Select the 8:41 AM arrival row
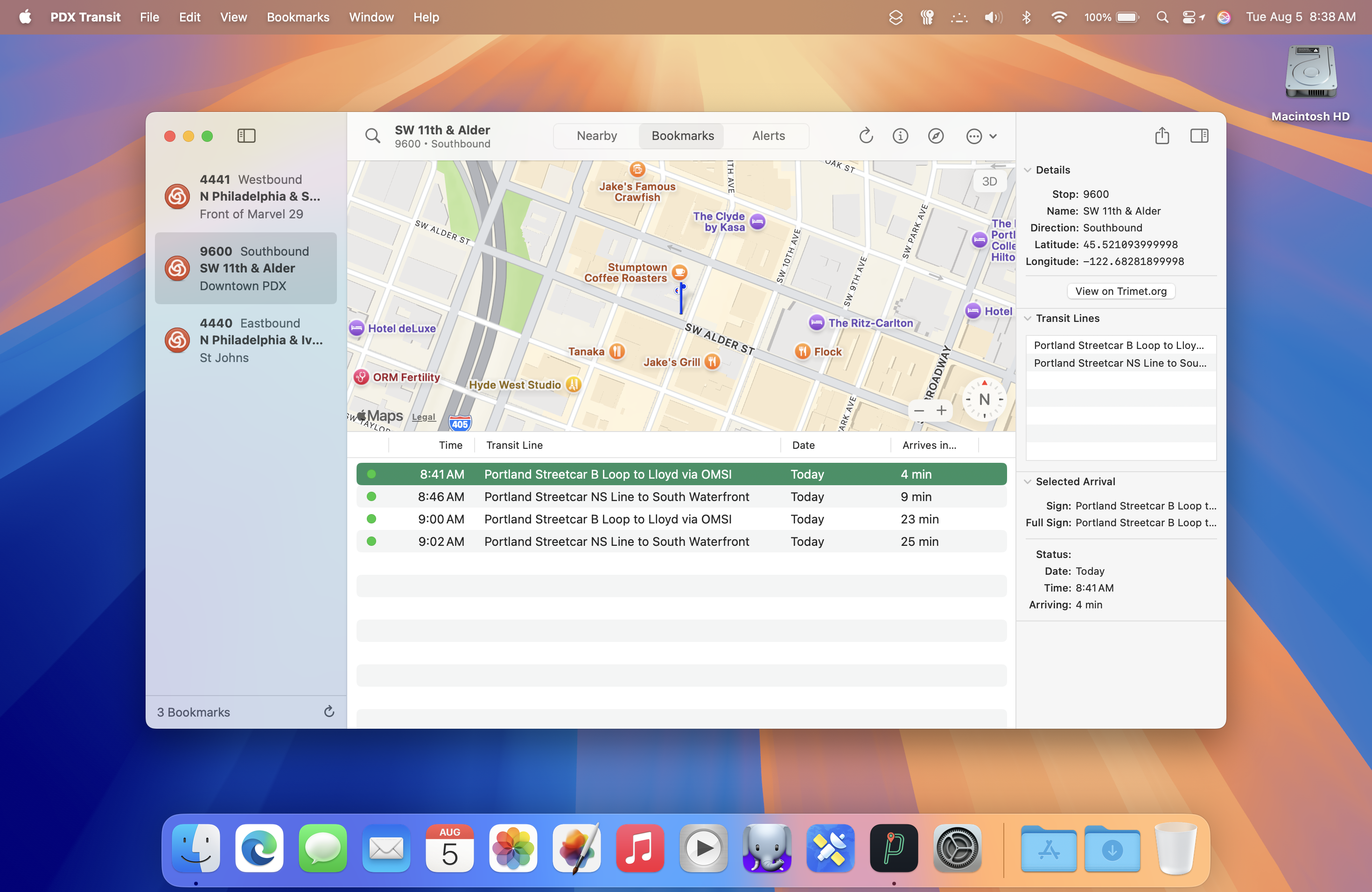The image size is (1372, 892). tap(681, 474)
